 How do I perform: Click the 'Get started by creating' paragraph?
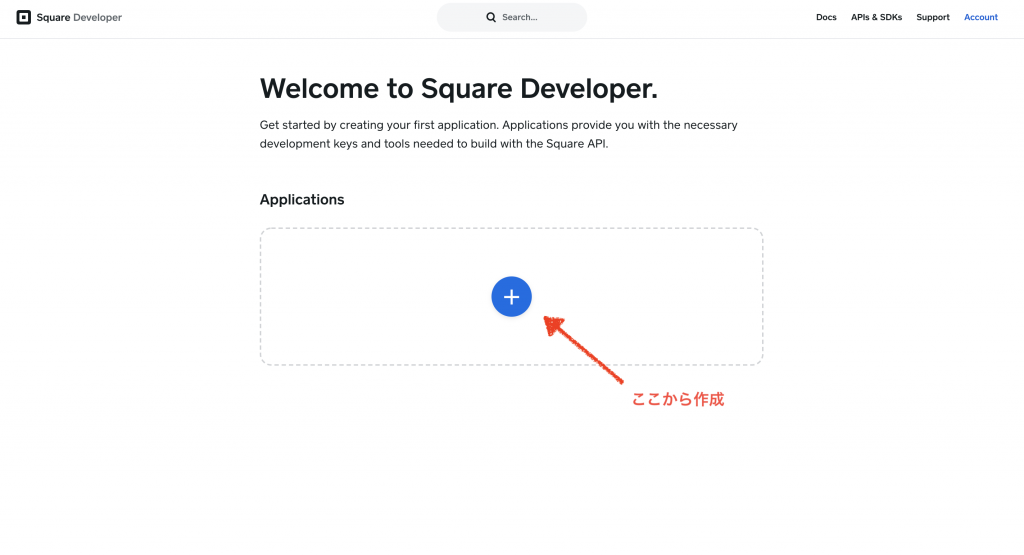click(x=498, y=134)
